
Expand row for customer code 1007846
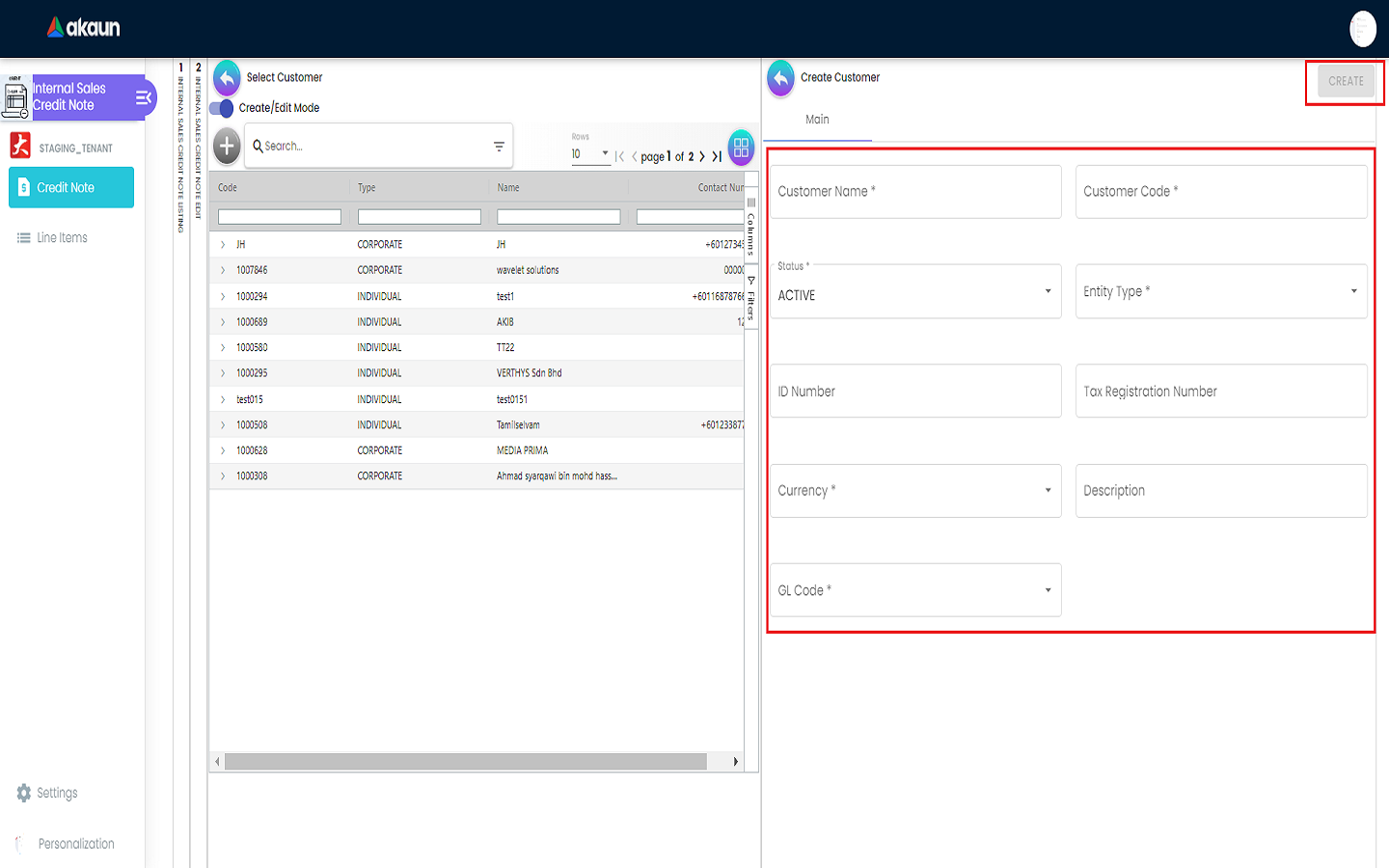223,271
